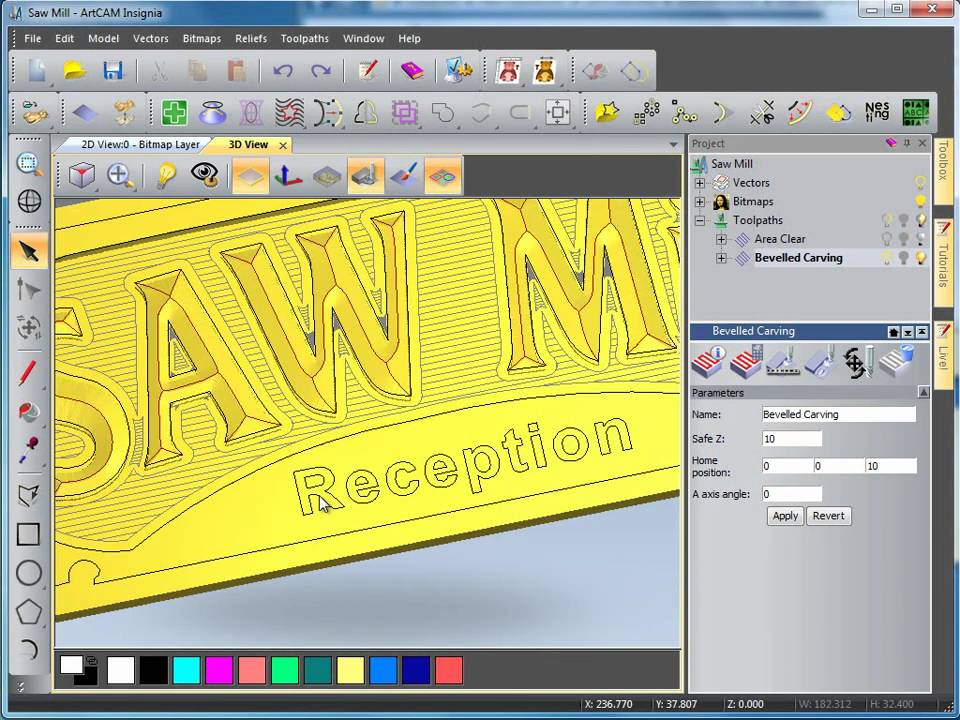This screenshot has width=960, height=720.
Task: Click the yellow star vector icon
Action: (606, 112)
